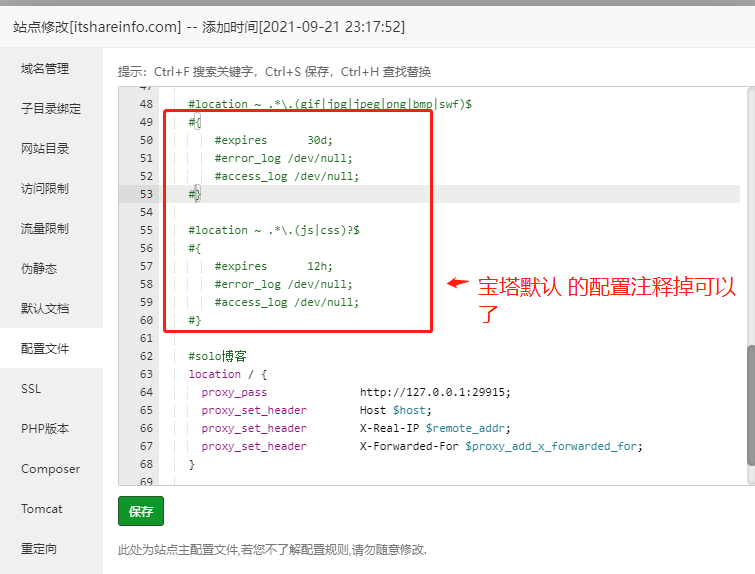This screenshot has height=574, width=755.
Task: Switch to the 子目录绑定 tab
Action: click(x=51, y=109)
